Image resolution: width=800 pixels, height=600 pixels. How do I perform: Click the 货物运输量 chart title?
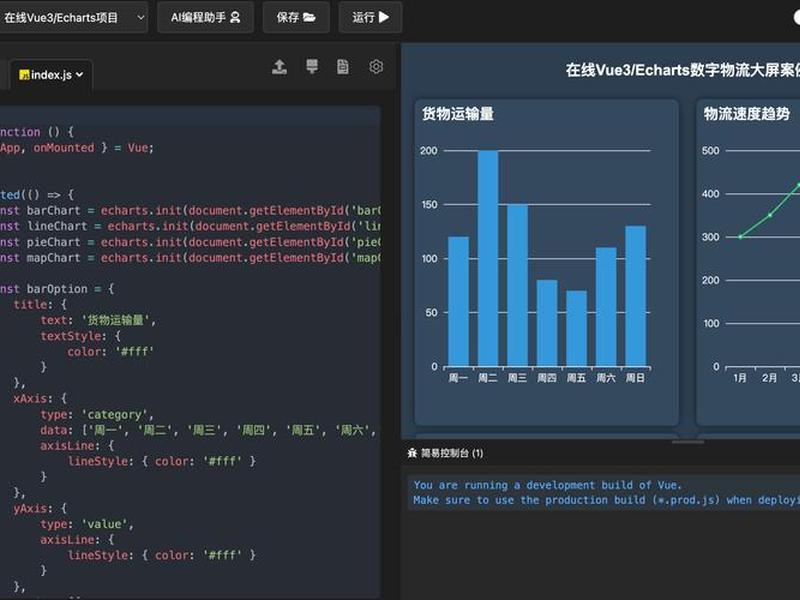pos(458,114)
